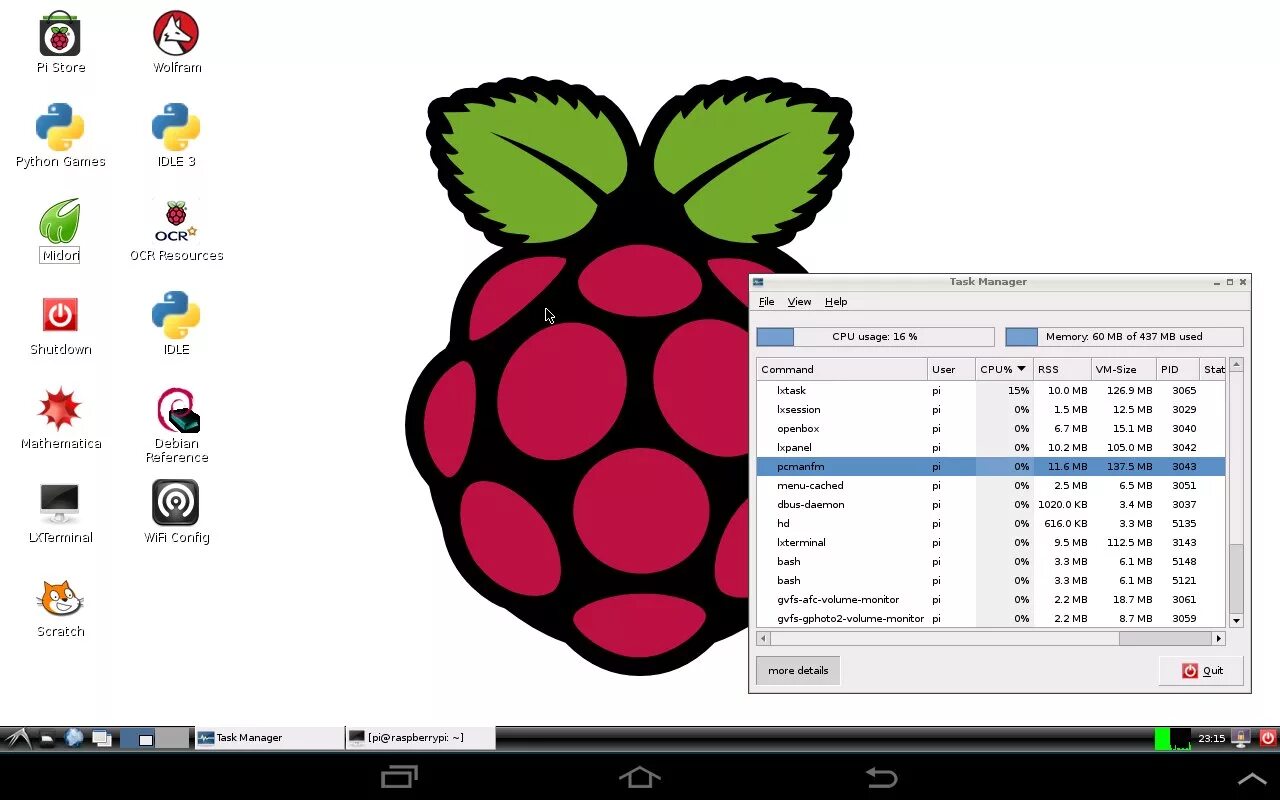Select the lxsession process row
The image size is (1280, 800).
coord(991,410)
